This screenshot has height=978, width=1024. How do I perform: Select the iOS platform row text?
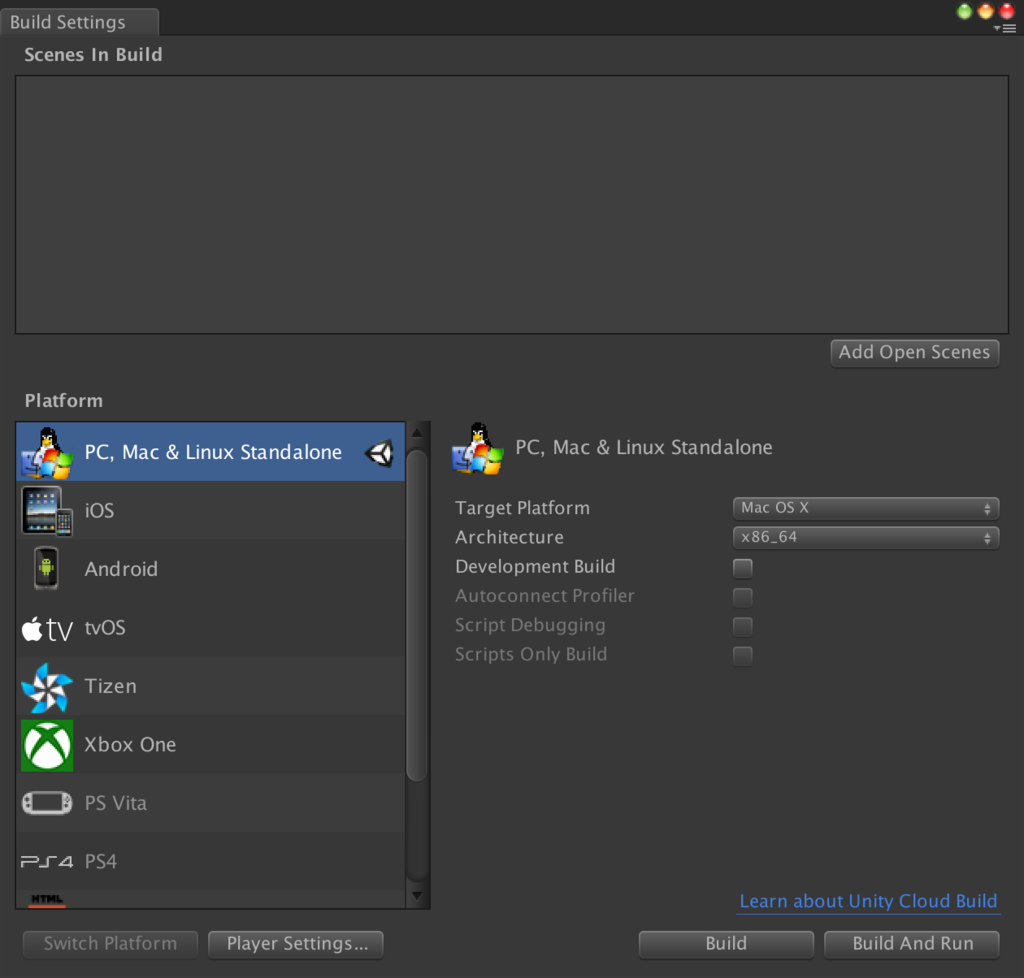pos(99,511)
